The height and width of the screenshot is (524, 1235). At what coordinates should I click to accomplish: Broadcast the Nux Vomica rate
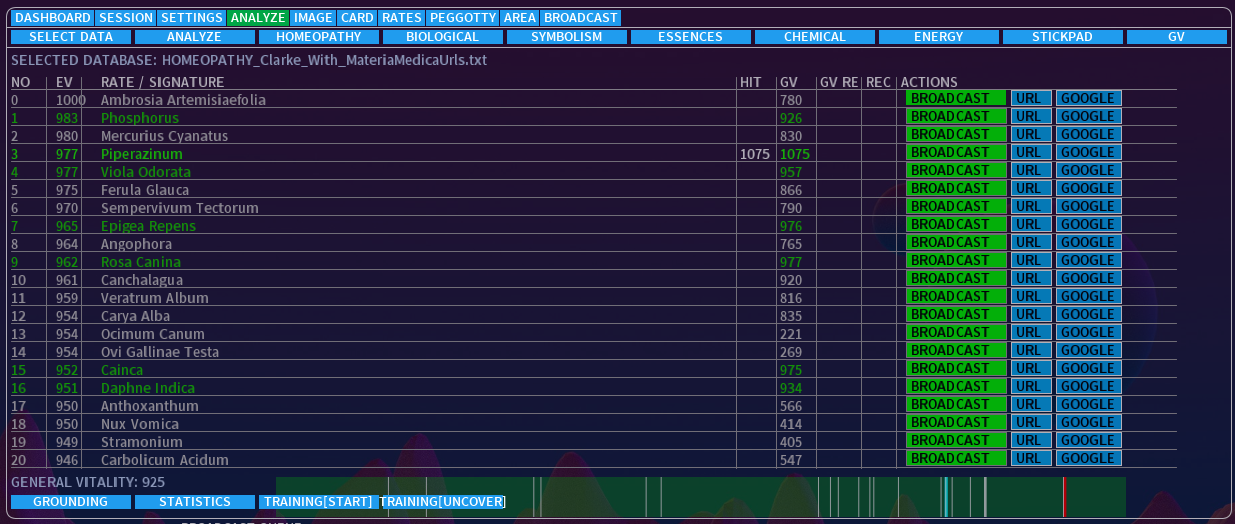point(955,422)
